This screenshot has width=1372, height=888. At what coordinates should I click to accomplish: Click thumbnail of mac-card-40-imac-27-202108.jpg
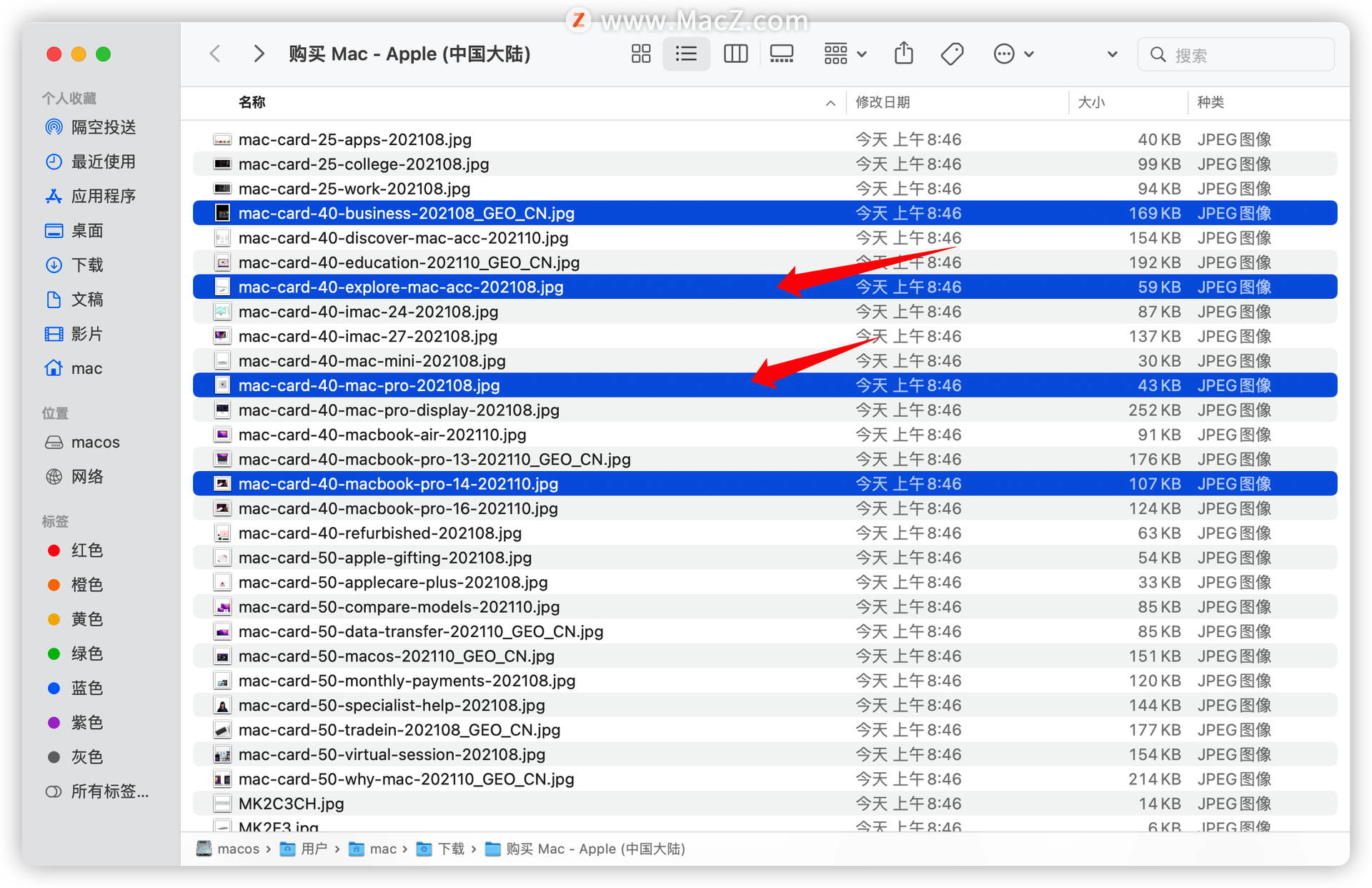coord(222,336)
